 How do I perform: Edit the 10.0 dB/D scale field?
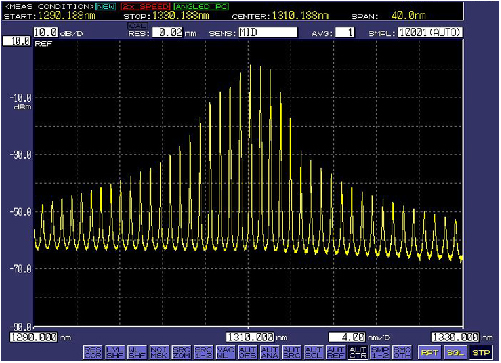point(46,32)
